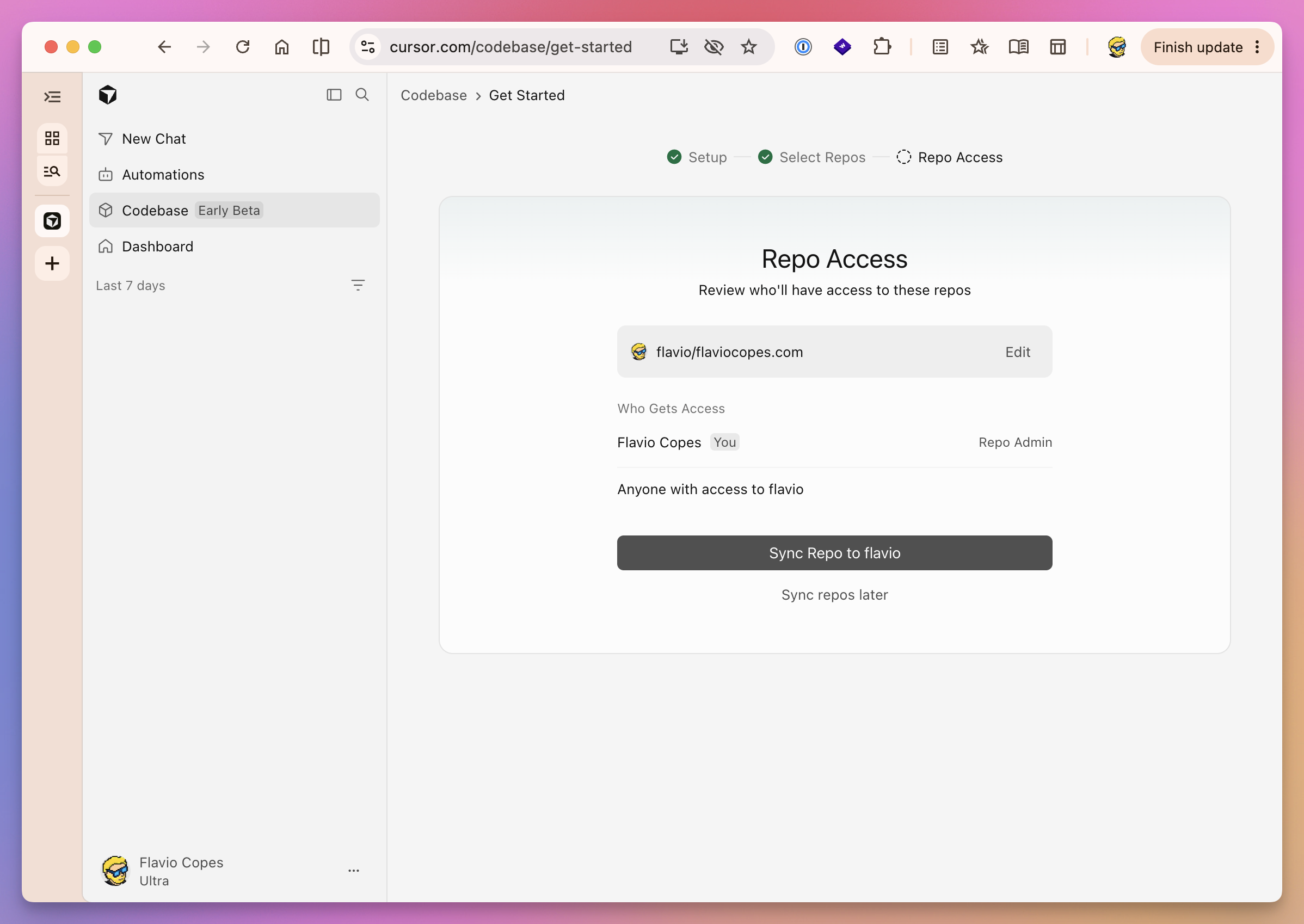Expand the vertical tabs sidebar
This screenshot has width=1304, height=924.
[x=52, y=97]
